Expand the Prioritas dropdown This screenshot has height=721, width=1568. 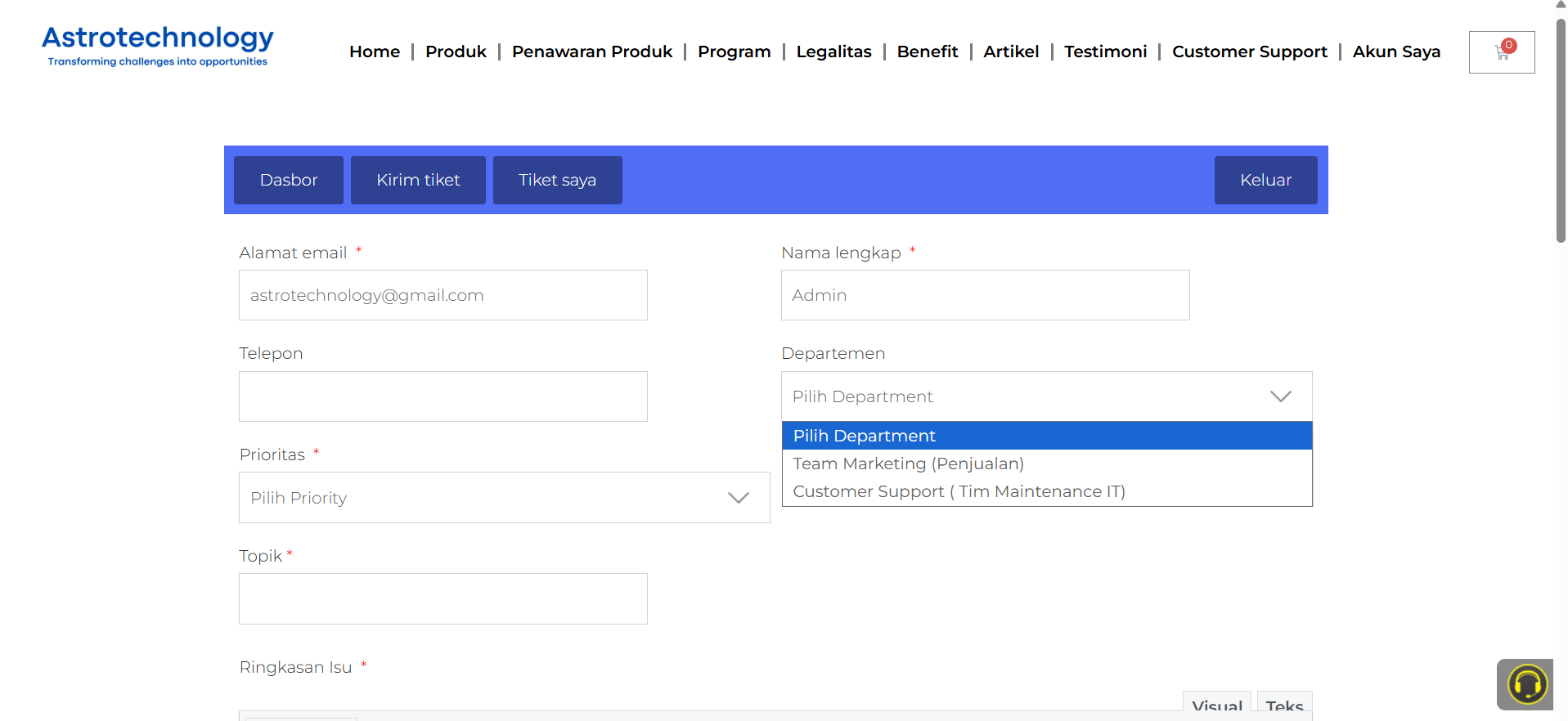pyautogui.click(x=504, y=498)
